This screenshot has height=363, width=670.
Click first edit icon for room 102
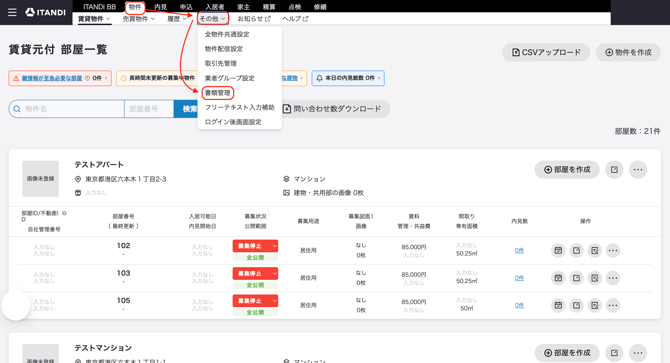(x=576, y=250)
